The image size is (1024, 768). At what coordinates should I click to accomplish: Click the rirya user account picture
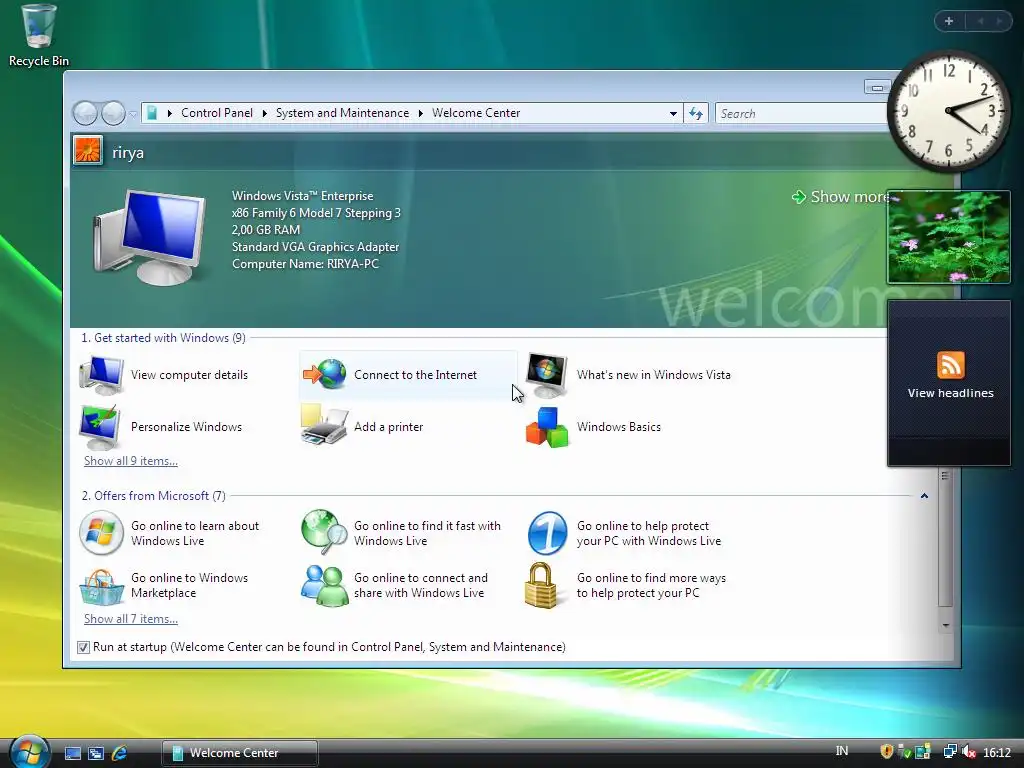tap(88, 151)
